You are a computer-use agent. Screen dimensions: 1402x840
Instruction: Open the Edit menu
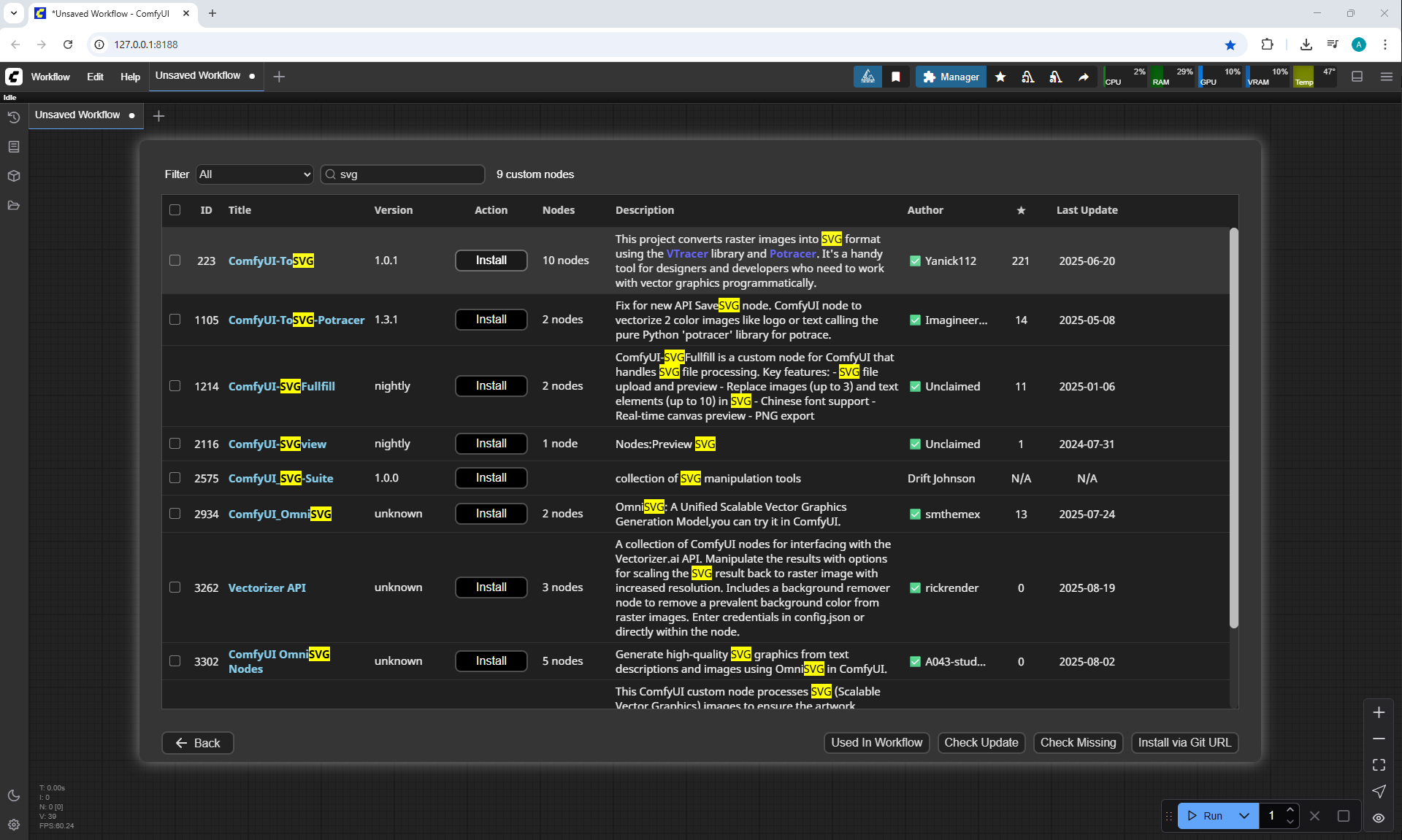(x=95, y=77)
